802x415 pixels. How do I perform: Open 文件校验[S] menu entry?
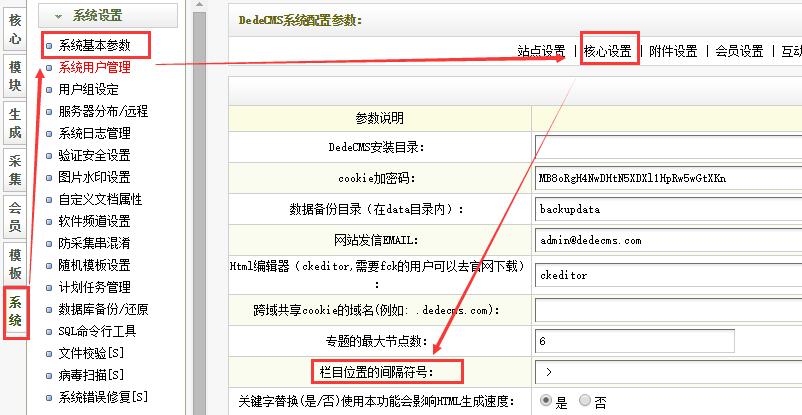click(92, 353)
